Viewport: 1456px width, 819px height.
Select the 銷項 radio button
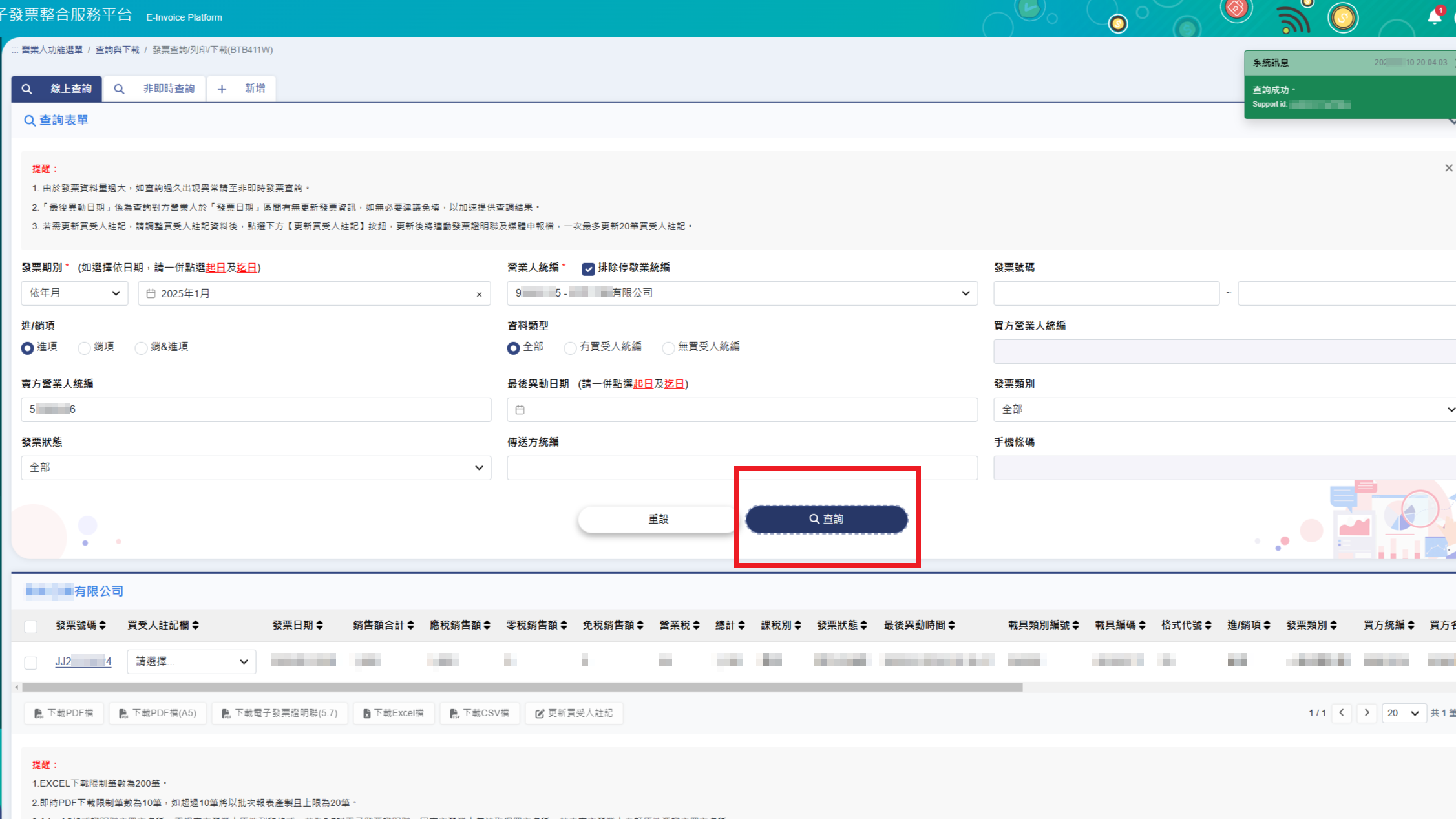click(84, 348)
